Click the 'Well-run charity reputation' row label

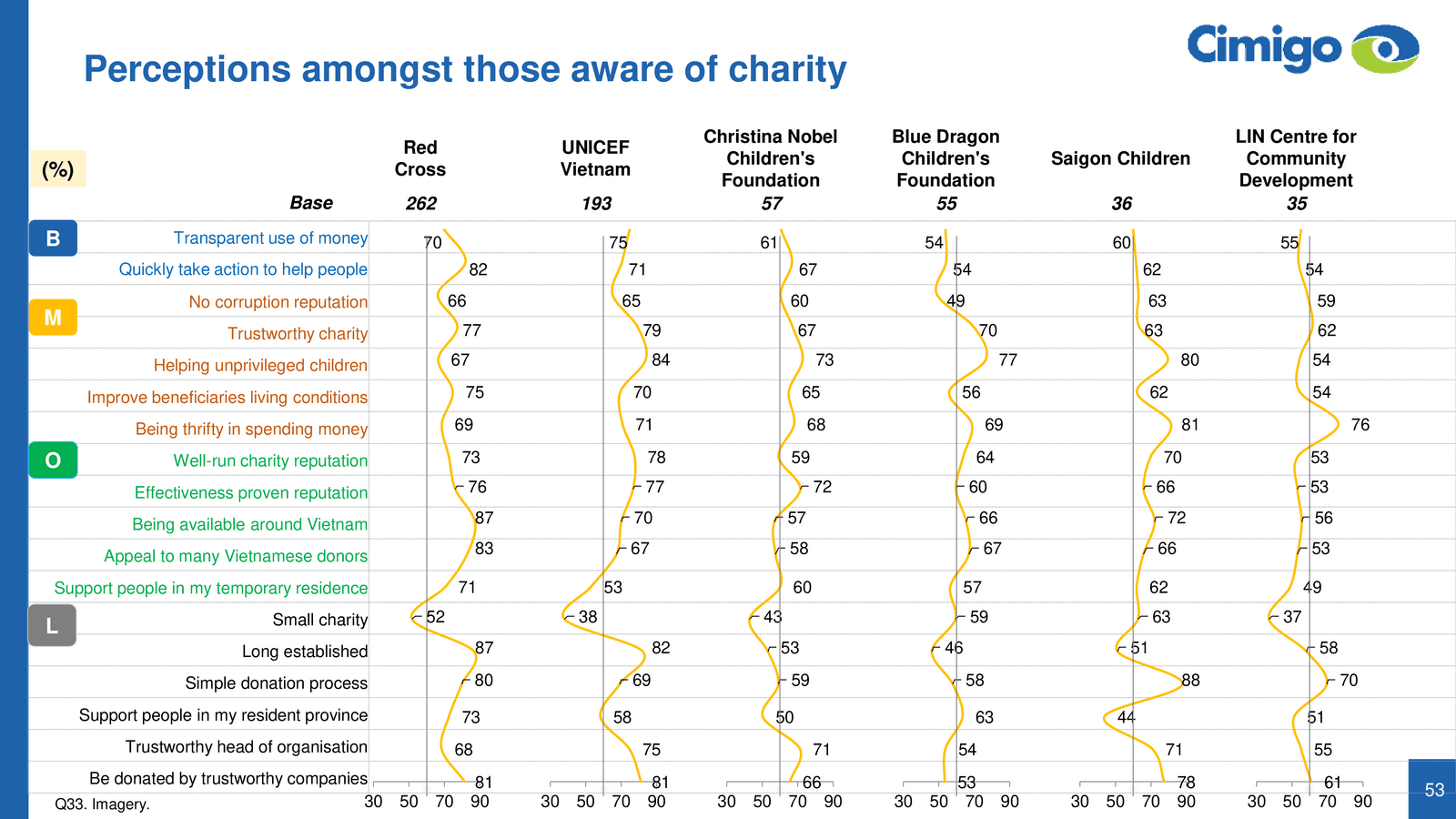coord(270,460)
